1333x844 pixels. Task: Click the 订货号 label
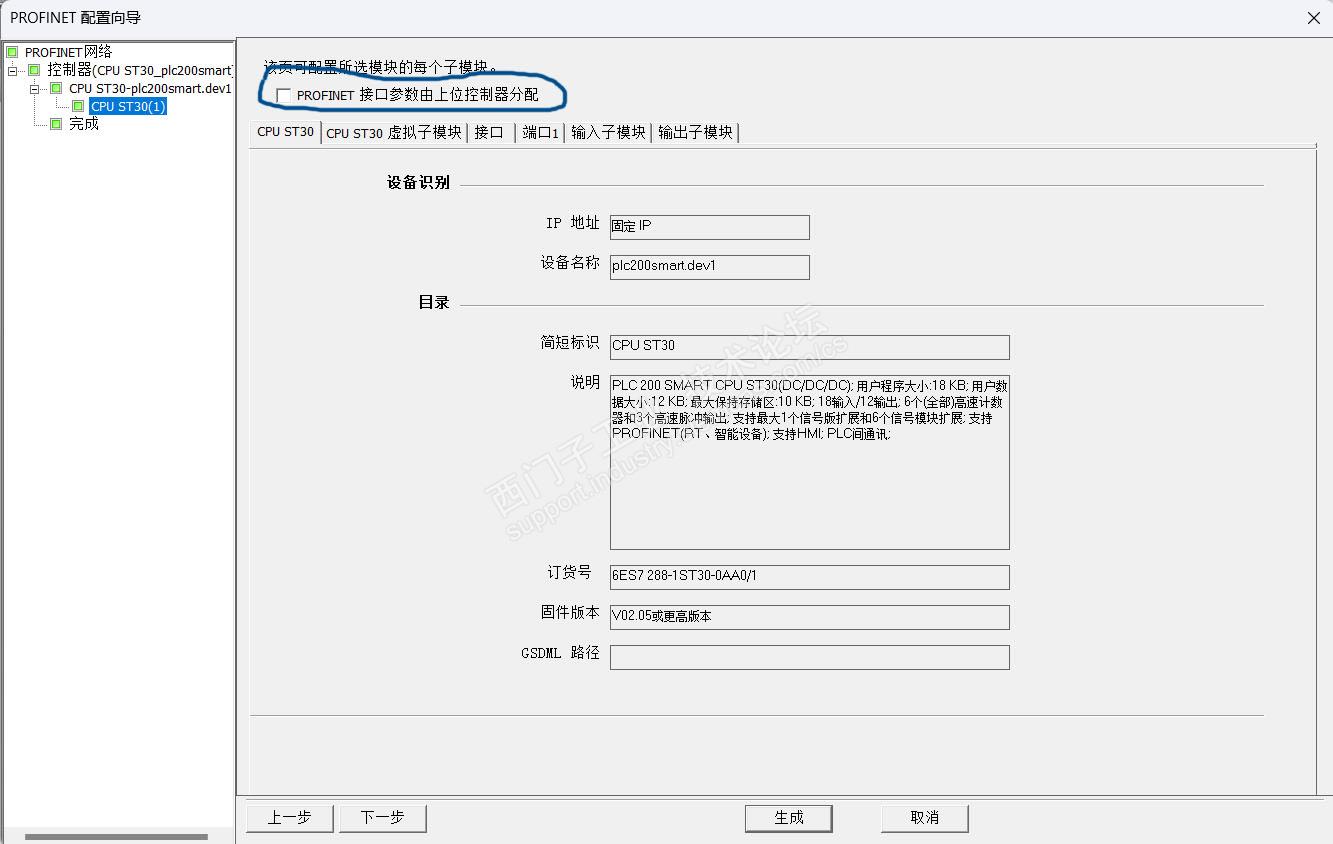coord(569,573)
